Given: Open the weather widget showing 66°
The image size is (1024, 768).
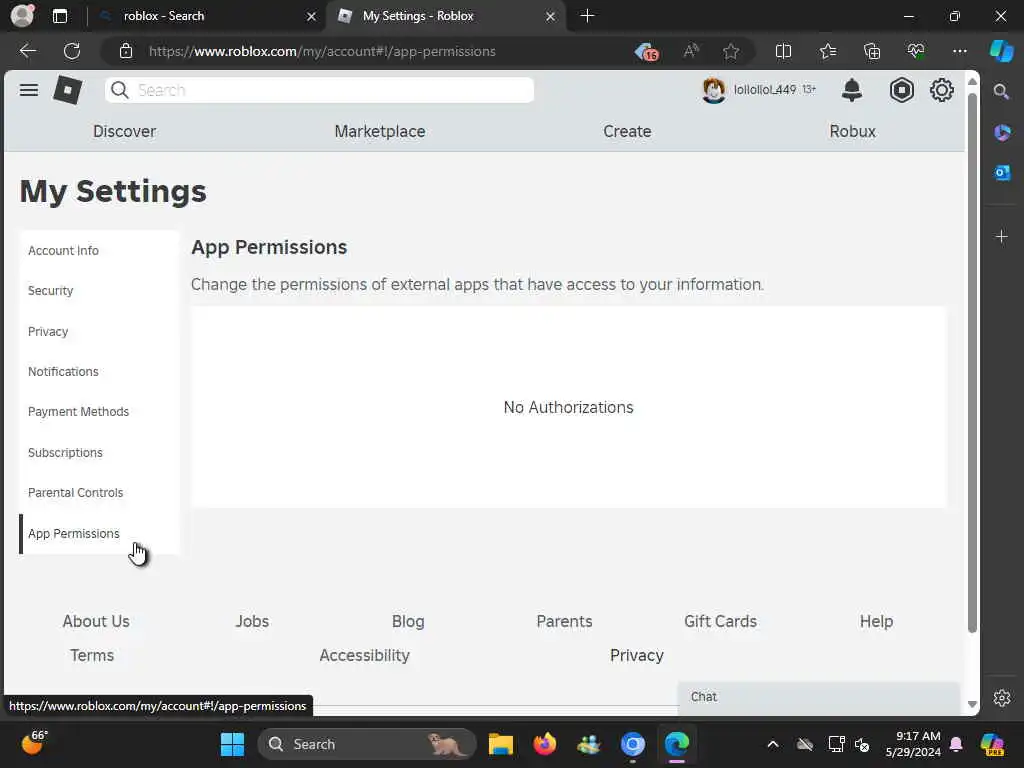Looking at the screenshot, I should (x=34, y=743).
